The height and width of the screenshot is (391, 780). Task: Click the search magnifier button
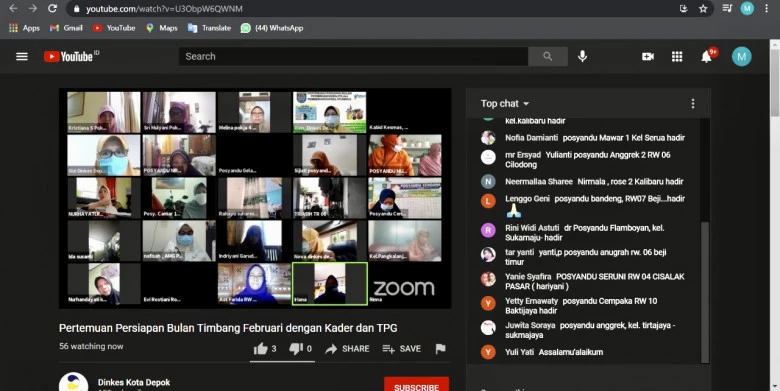(x=548, y=57)
